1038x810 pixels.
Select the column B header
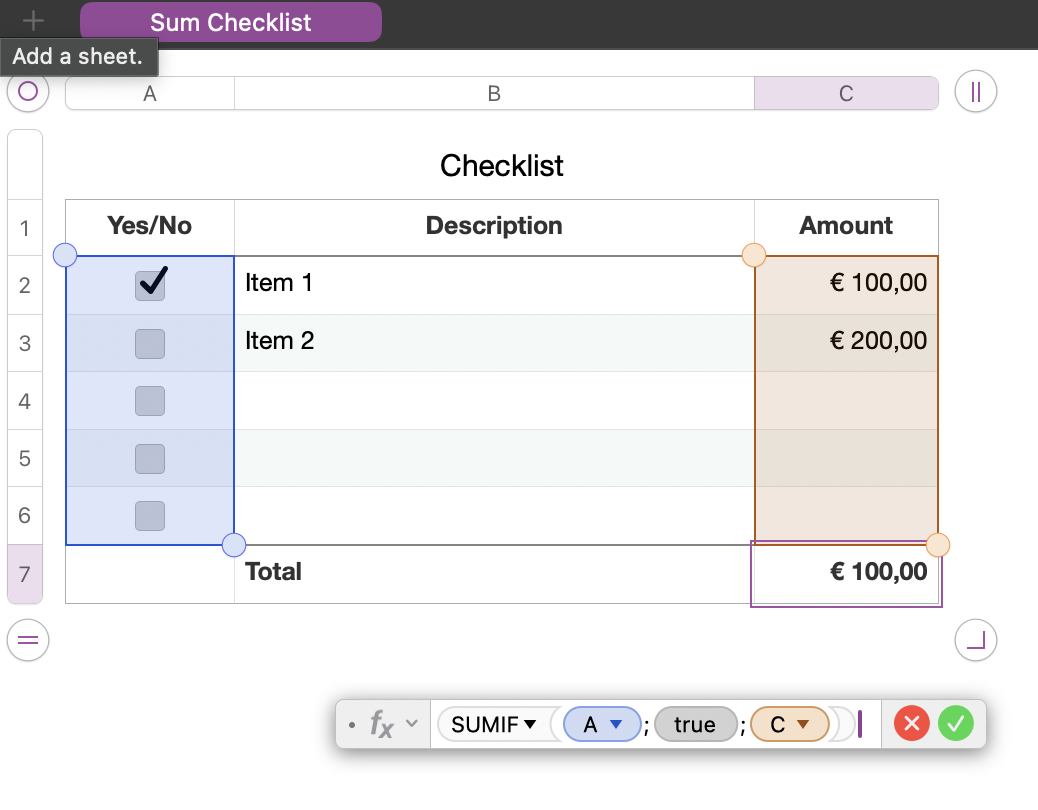coord(494,93)
